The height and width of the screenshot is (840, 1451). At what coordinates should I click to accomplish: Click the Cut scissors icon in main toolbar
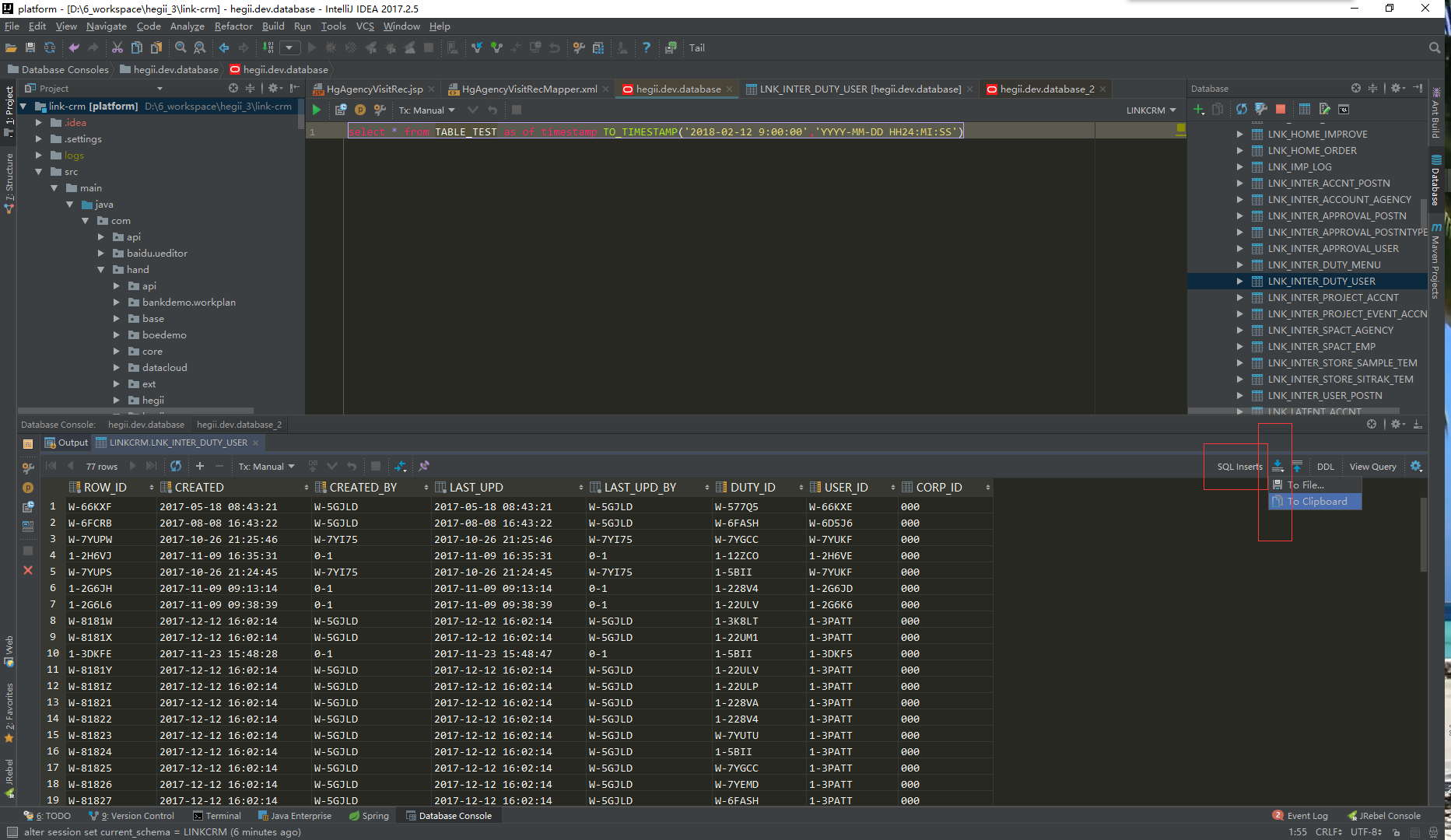pos(117,48)
